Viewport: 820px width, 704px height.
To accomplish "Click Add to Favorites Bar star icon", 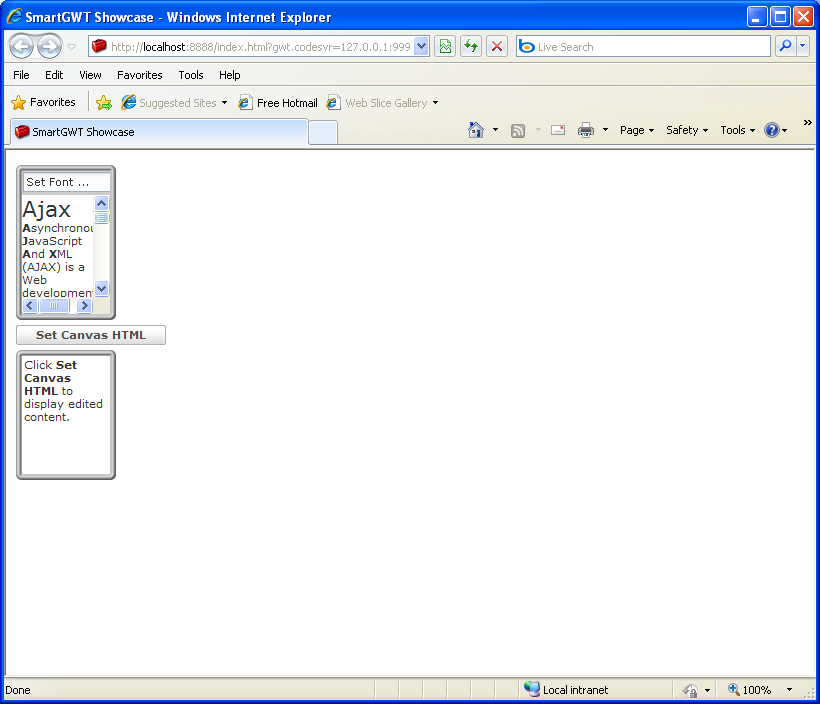I will pos(104,103).
